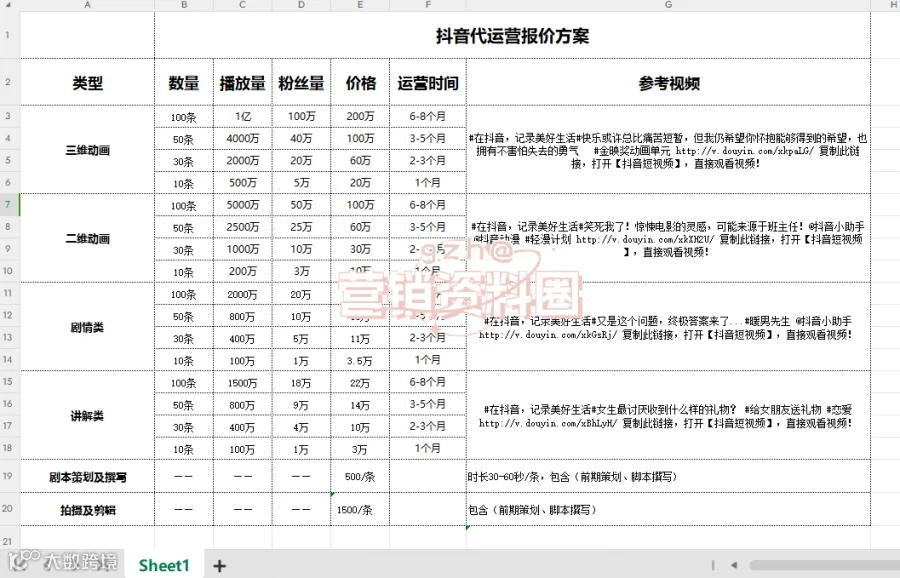The width and height of the screenshot is (900, 578).
Task: Switch to the Sheet1 tab
Action: (x=164, y=565)
